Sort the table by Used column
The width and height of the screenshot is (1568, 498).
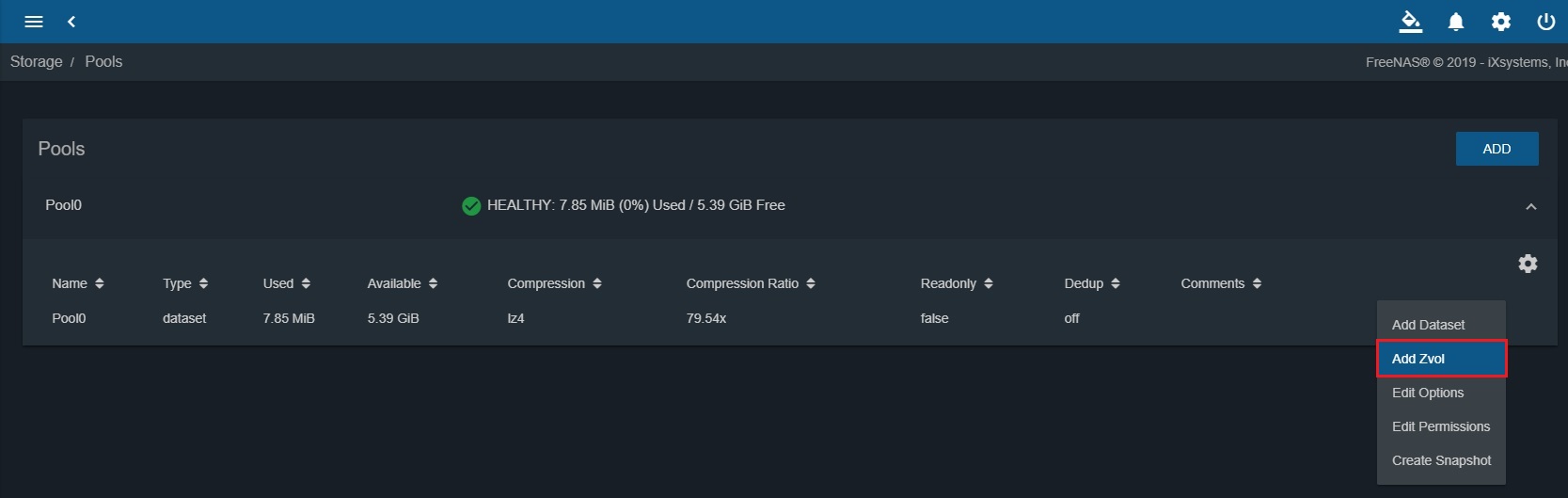pyautogui.click(x=286, y=283)
